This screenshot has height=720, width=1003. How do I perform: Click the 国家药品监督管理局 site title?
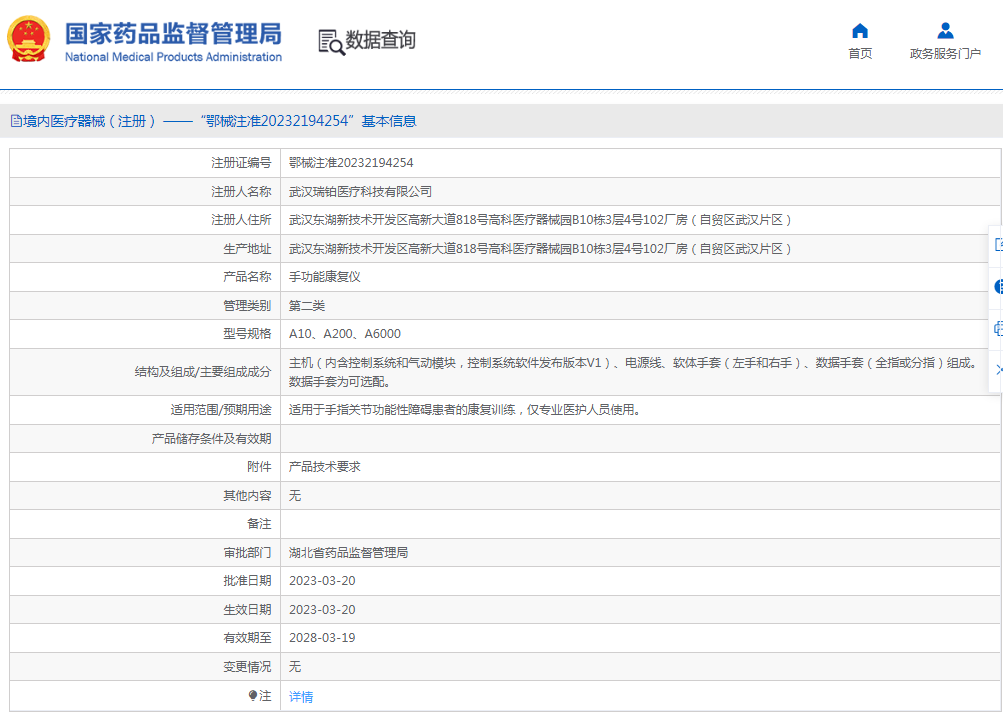(x=173, y=34)
